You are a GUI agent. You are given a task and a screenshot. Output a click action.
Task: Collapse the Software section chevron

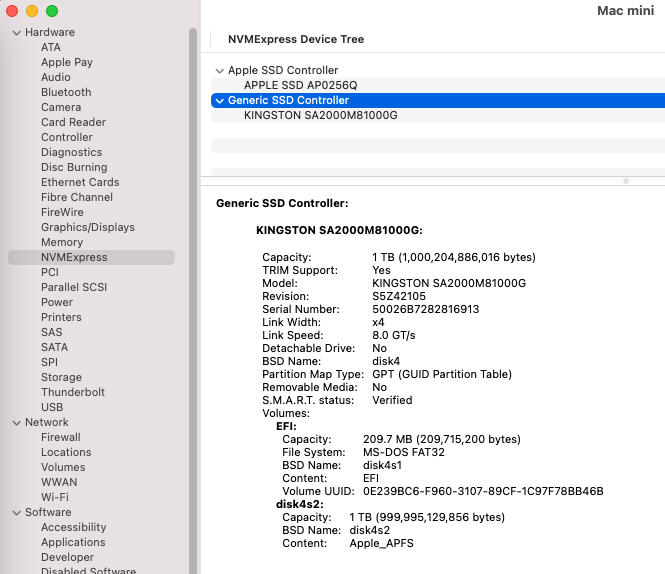point(17,512)
